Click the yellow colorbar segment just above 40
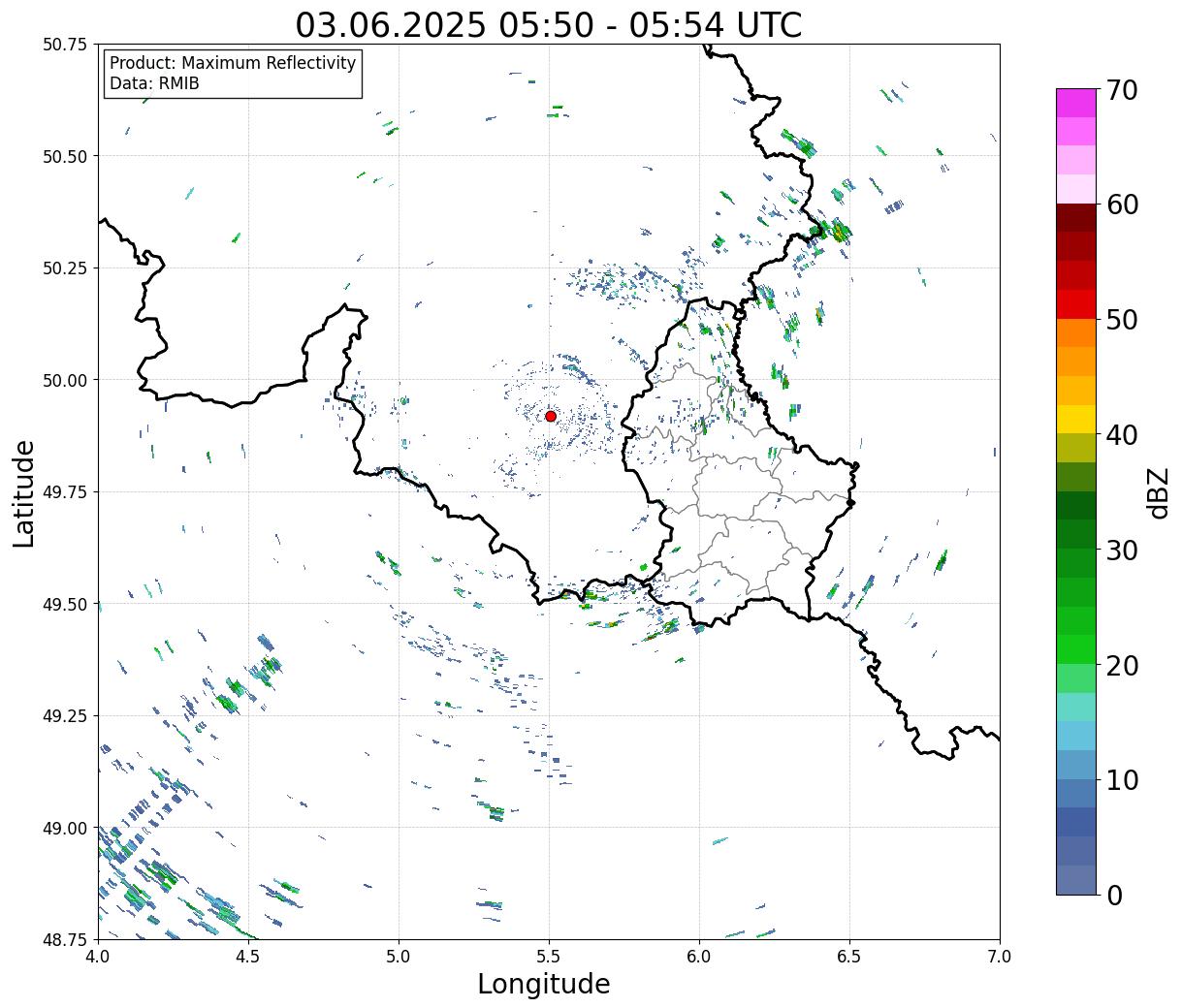This screenshot has height=1008, width=1182. click(x=1076, y=420)
